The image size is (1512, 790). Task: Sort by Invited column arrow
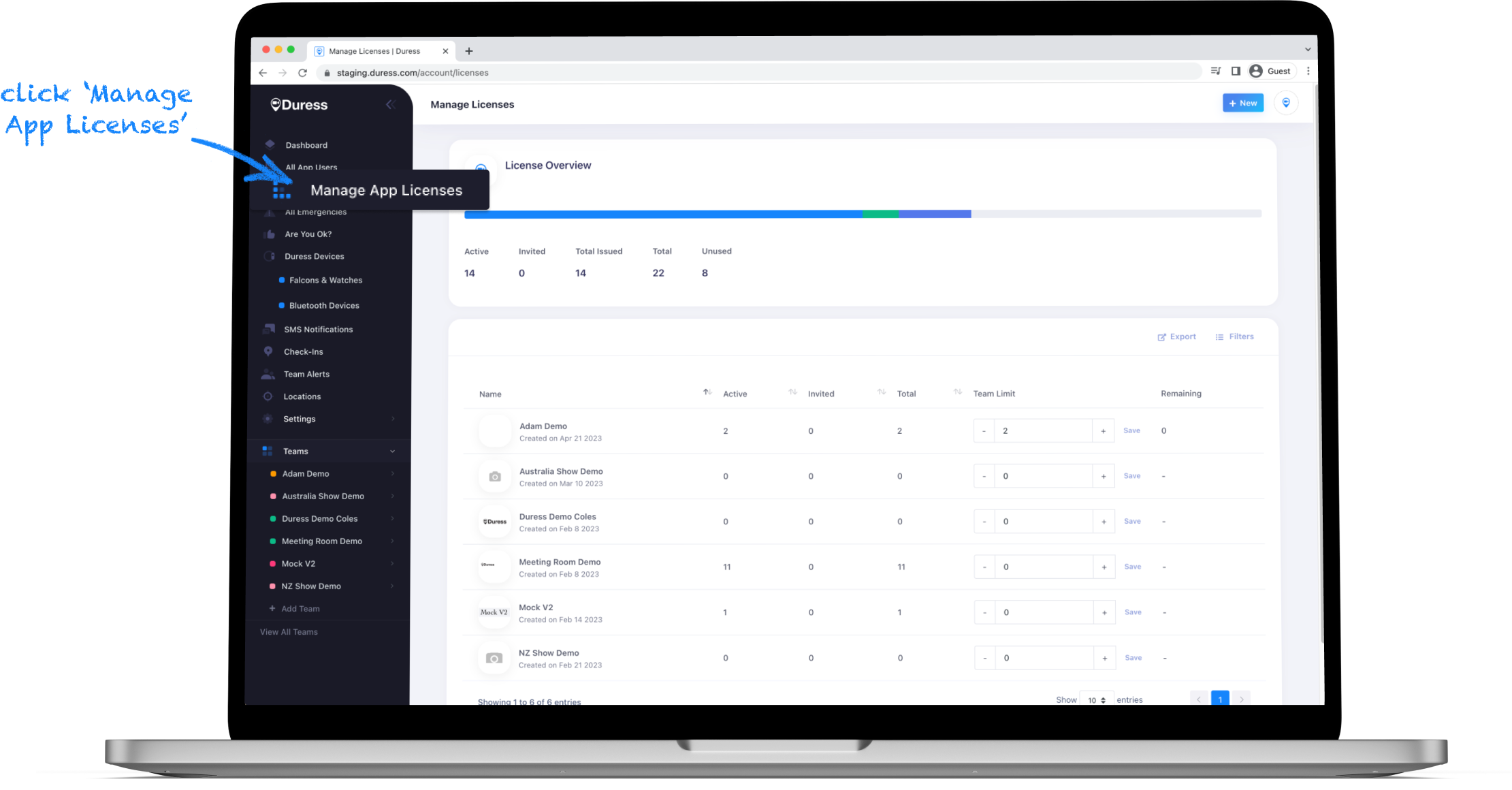[x=882, y=392]
